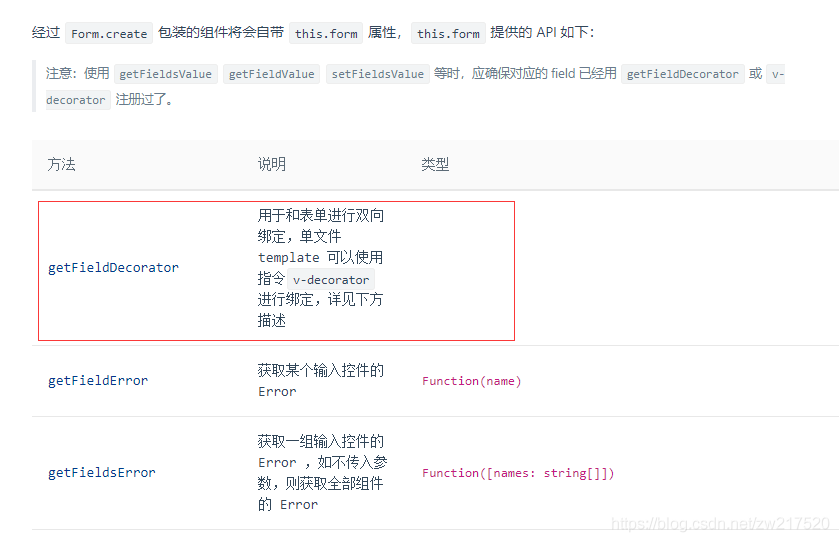The image size is (839, 542).
Task: Click v-decorator code tag in description cell
Action: [331, 280]
